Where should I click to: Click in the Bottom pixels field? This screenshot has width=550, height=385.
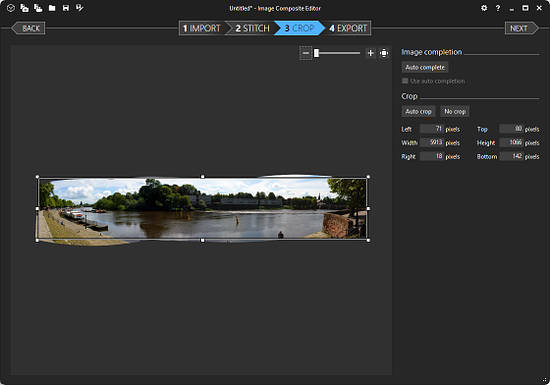(x=511, y=156)
